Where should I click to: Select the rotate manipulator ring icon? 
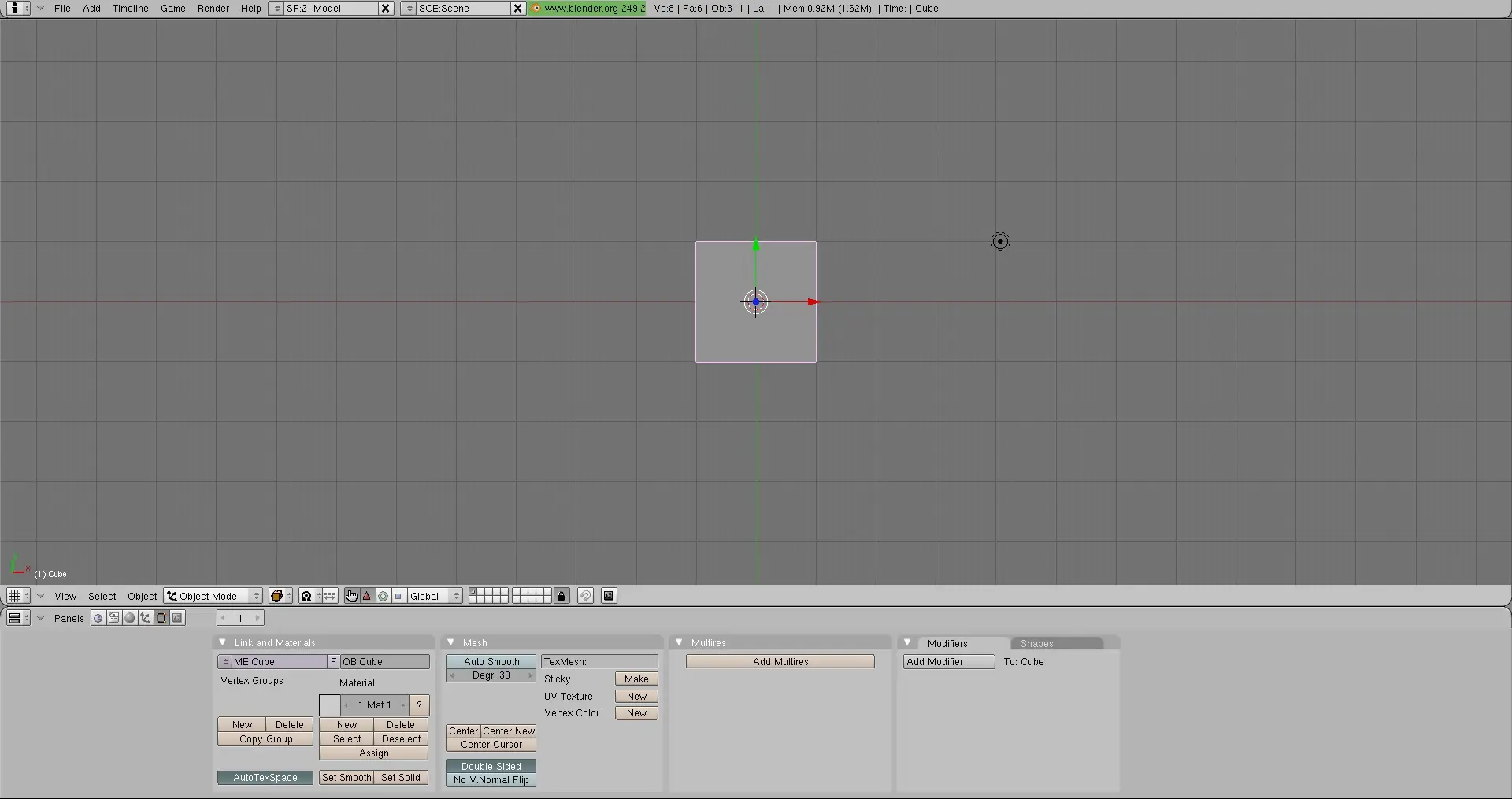(x=384, y=596)
